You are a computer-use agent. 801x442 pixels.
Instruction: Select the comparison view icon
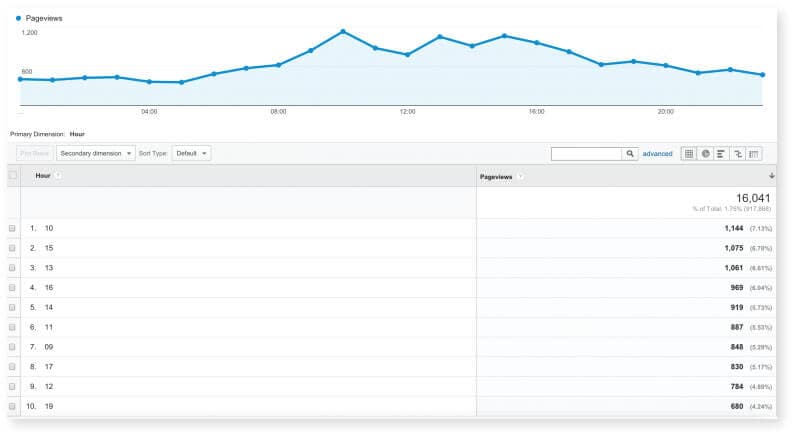click(x=737, y=154)
